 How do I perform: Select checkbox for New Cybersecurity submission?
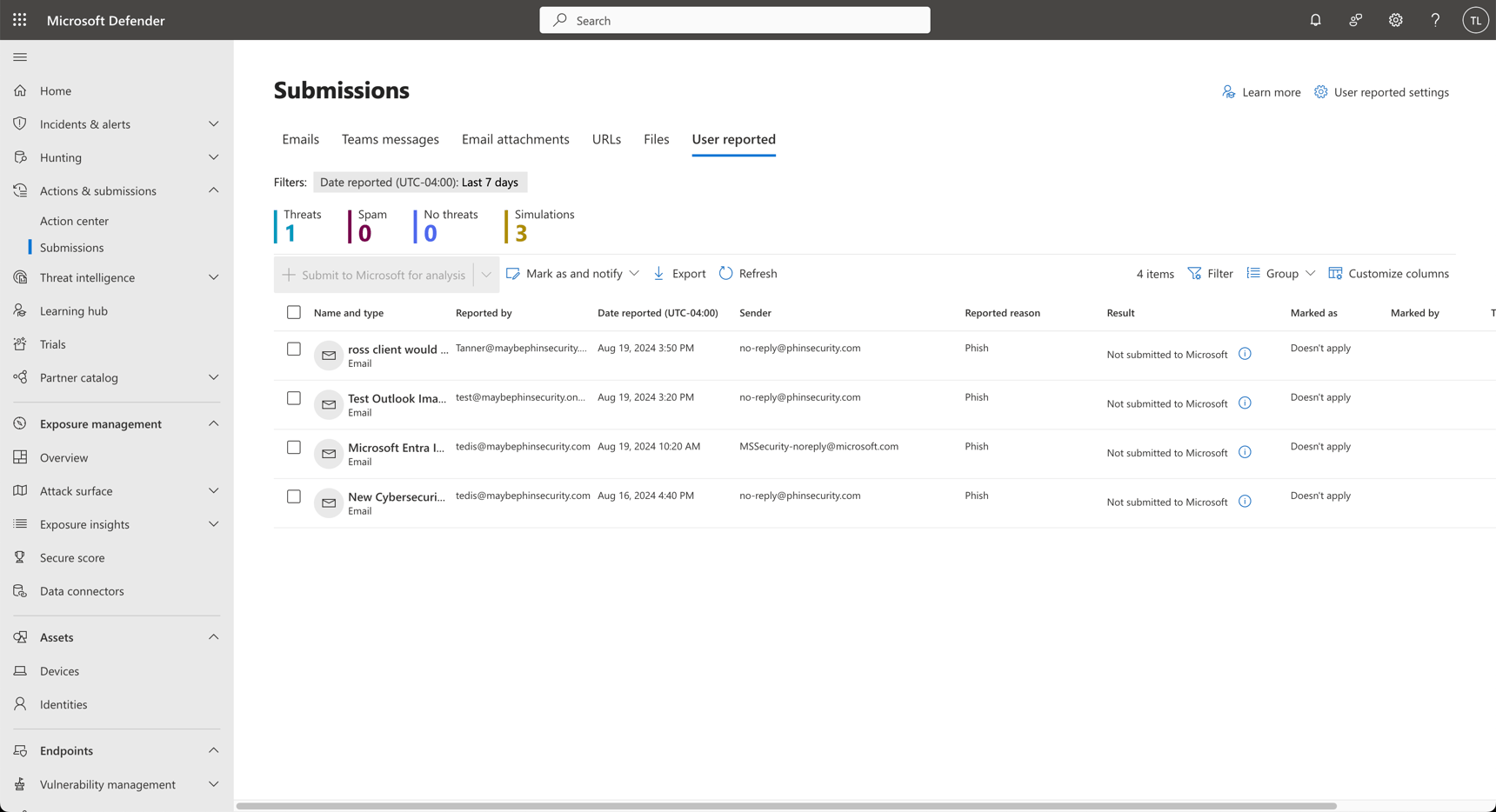point(294,497)
